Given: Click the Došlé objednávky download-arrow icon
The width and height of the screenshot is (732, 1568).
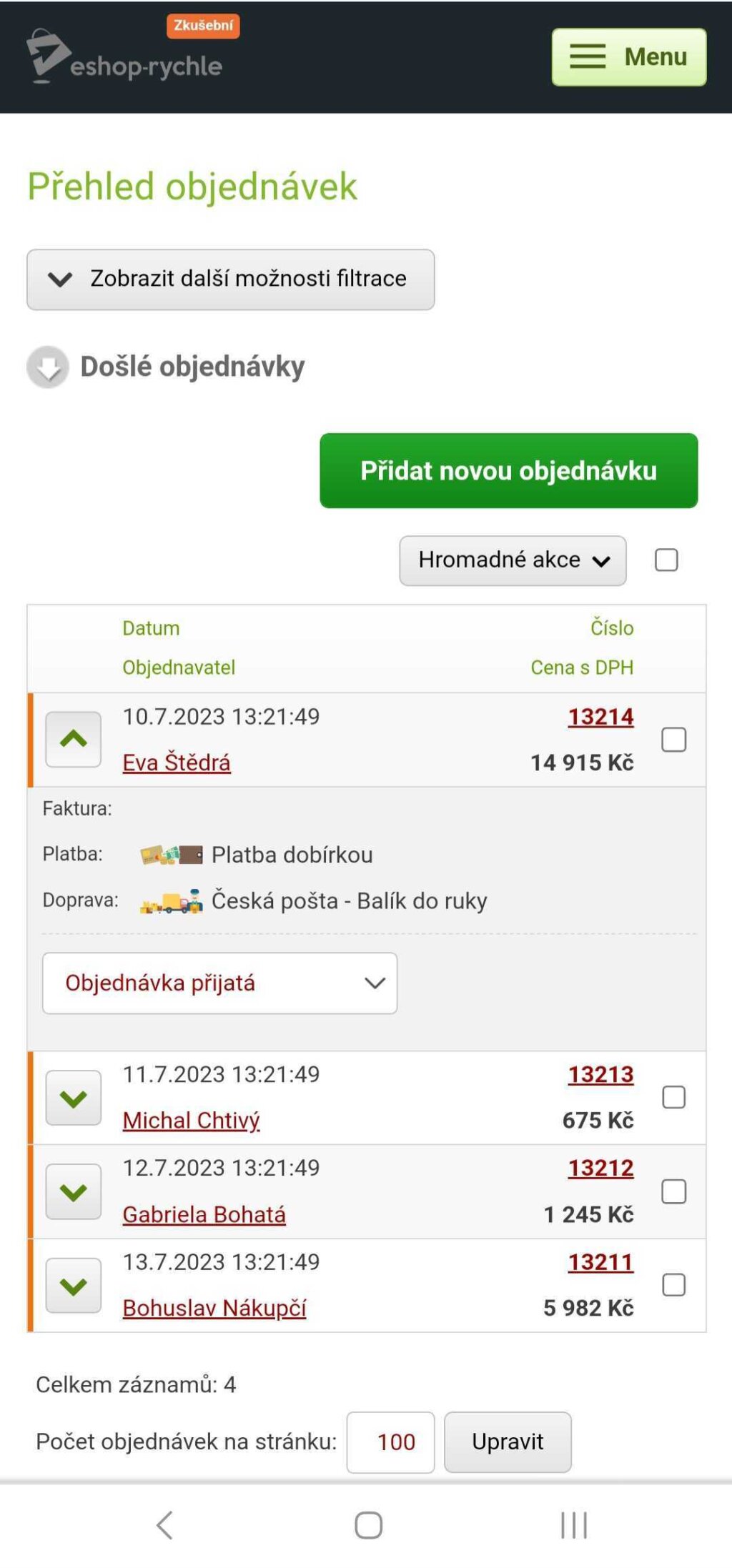Looking at the screenshot, I should coord(48,367).
